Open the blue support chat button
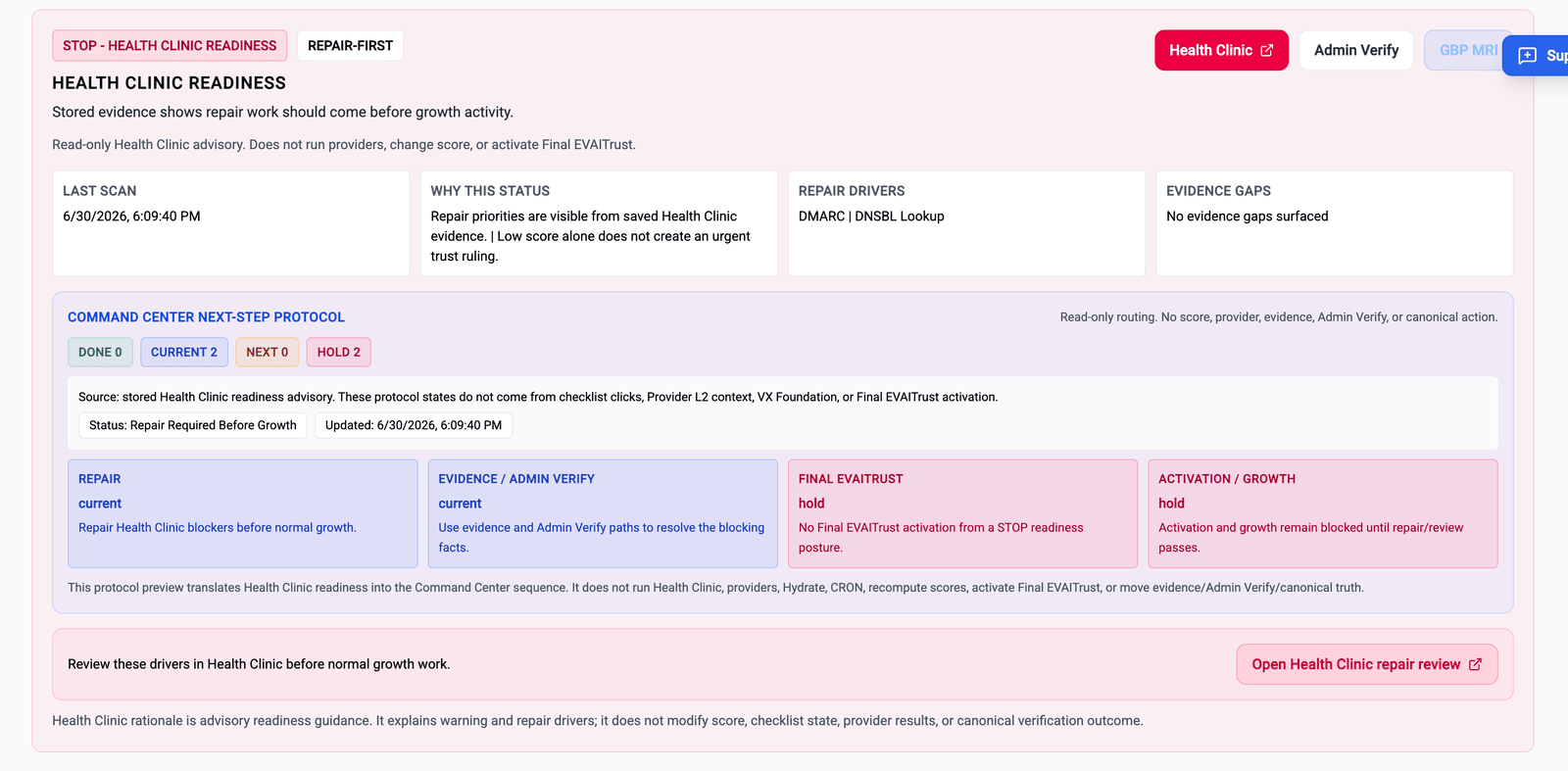This screenshot has height=771, width=1568. point(1536,56)
